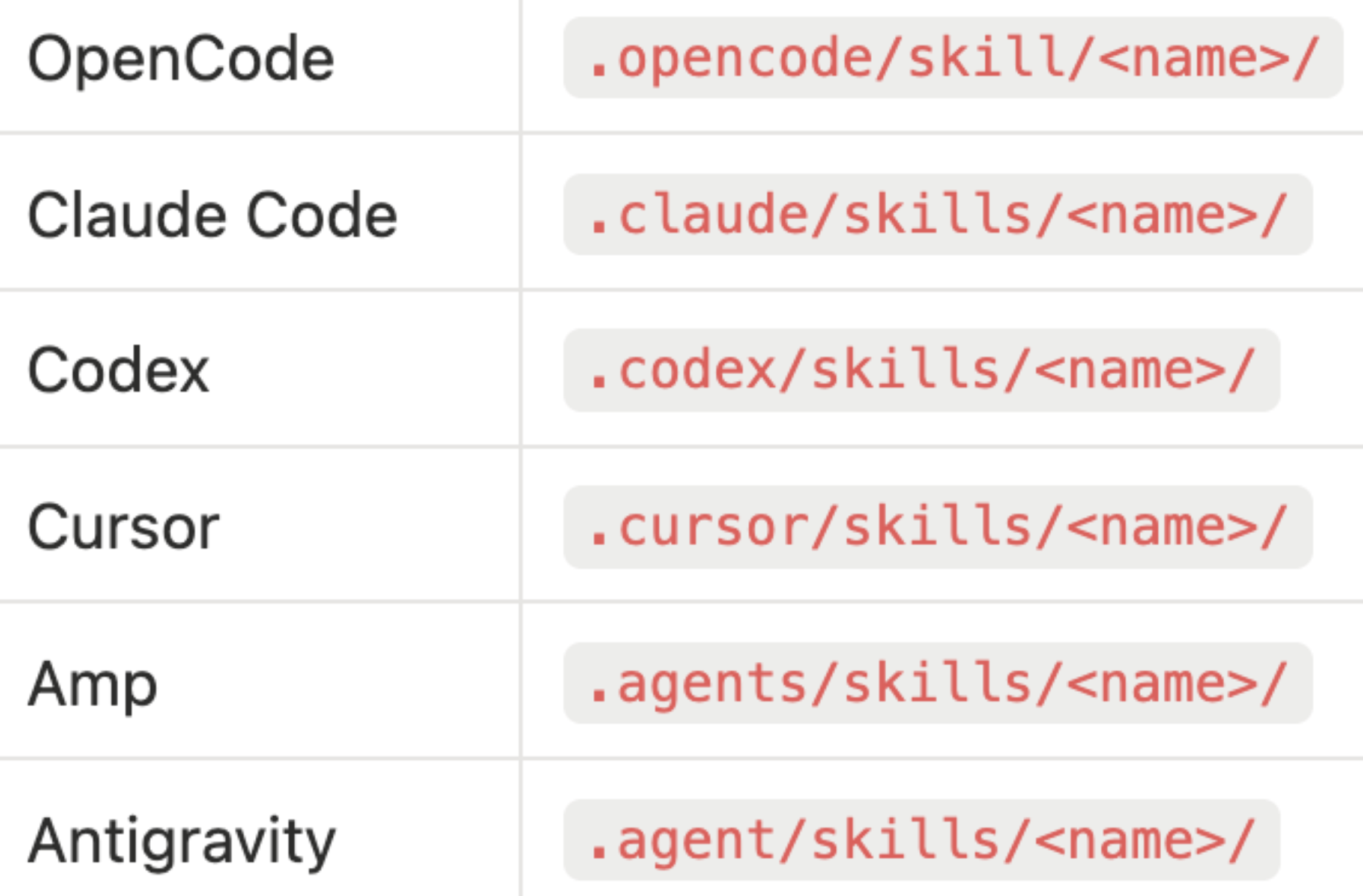Screen dimensions: 1363x896
Task: Click <name> placeholder in the Amp path
Action: [1162, 684]
